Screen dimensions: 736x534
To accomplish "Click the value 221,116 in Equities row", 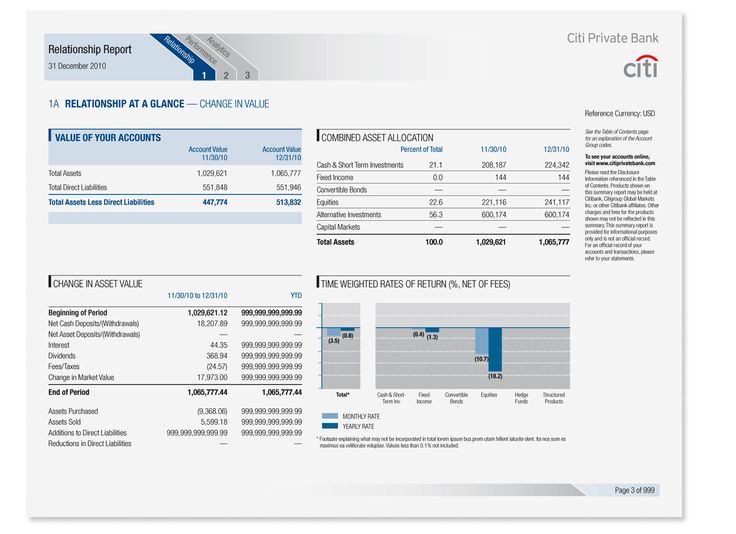I will [x=494, y=202].
